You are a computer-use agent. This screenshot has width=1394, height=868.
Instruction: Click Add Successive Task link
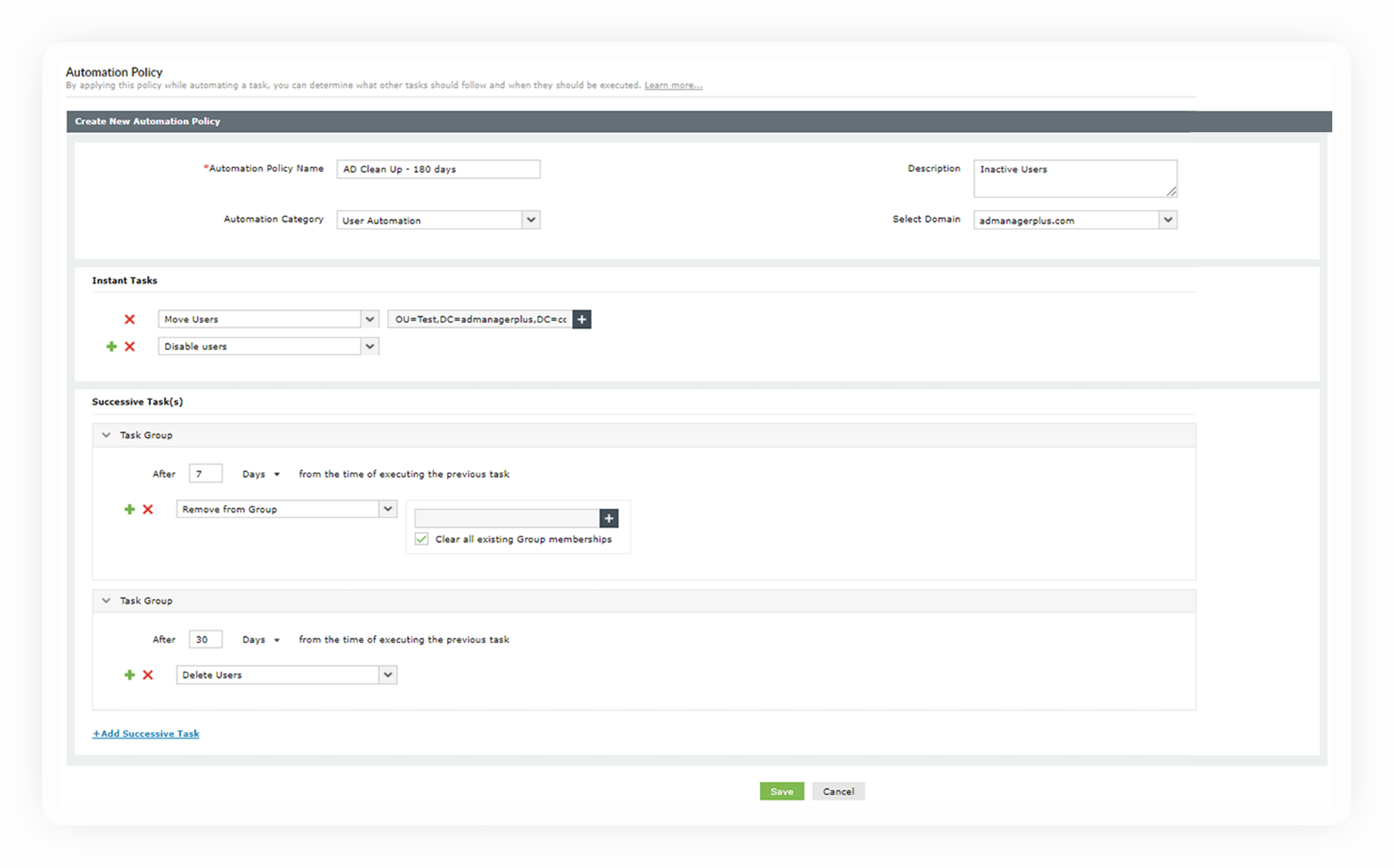(x=146, y=733)
